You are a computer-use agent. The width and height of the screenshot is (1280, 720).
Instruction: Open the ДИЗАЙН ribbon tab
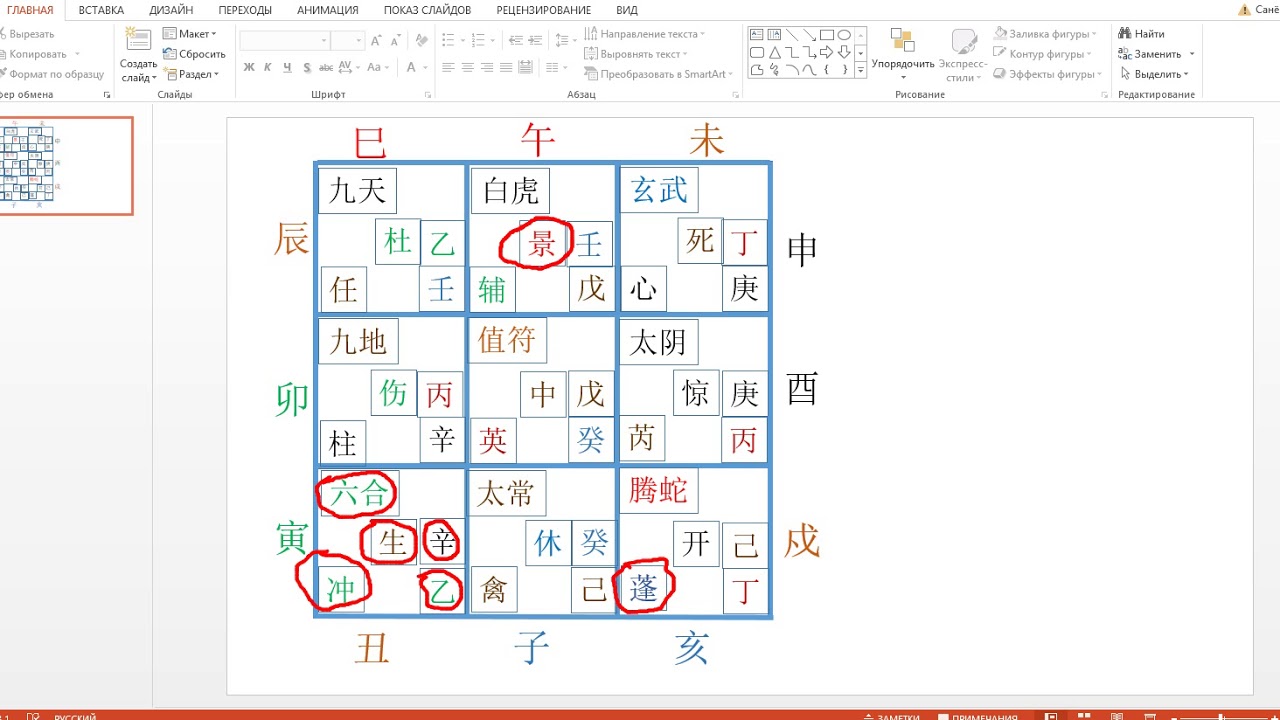pyautogui.click(x=171, y=10)
